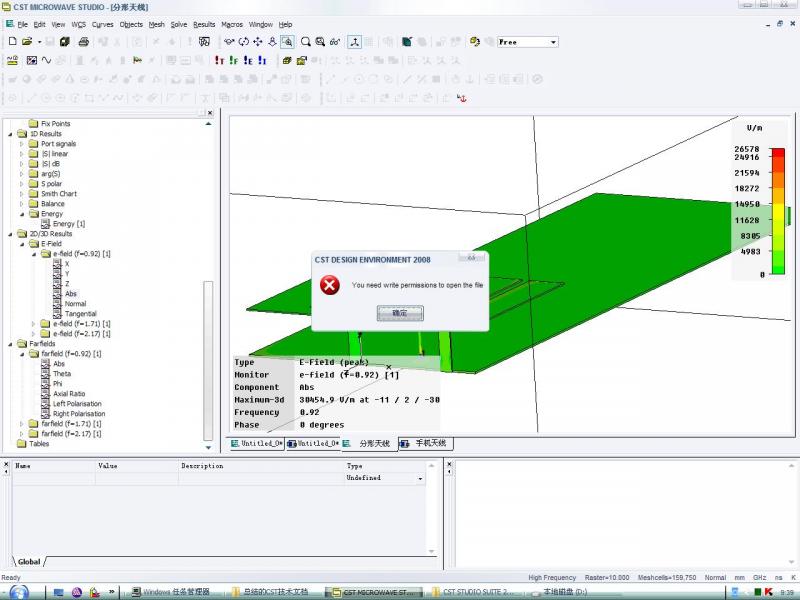Select Abs under e-field (f=0.92)
The height and width of the screenshot is (600, 800).
point(71,294)
